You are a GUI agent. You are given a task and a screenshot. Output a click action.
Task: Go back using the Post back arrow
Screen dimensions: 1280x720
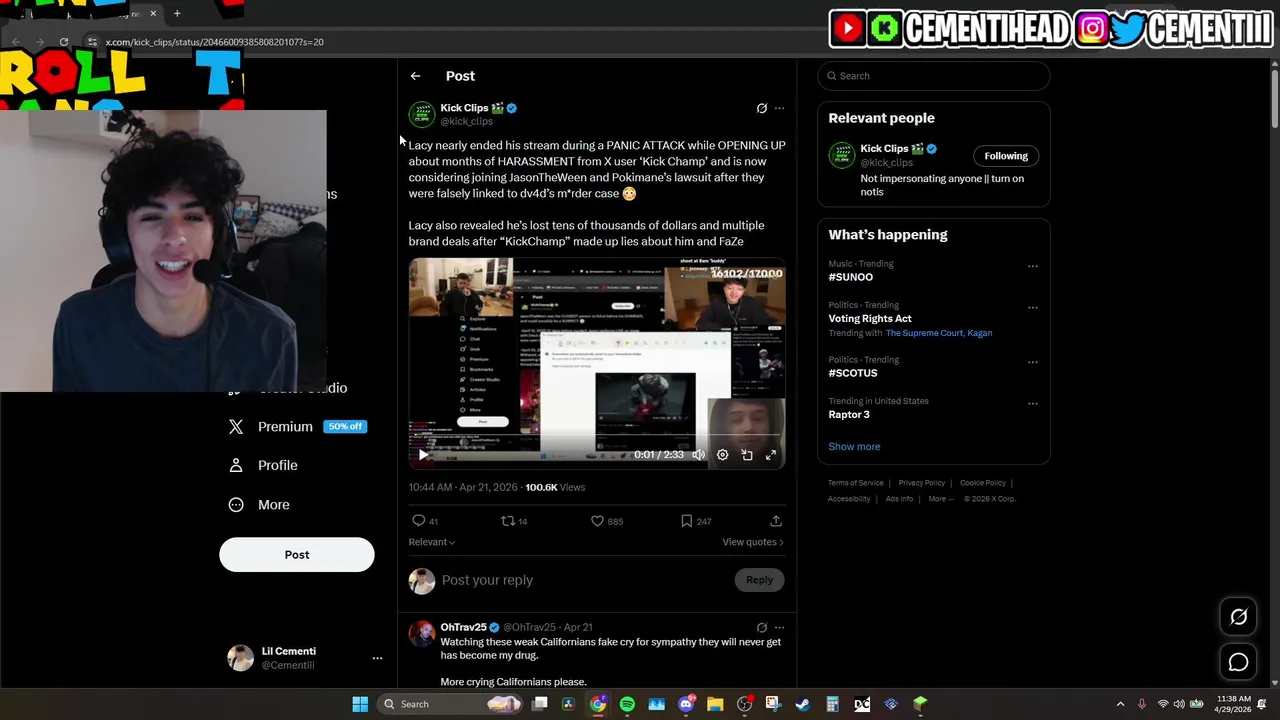point(415,76)
